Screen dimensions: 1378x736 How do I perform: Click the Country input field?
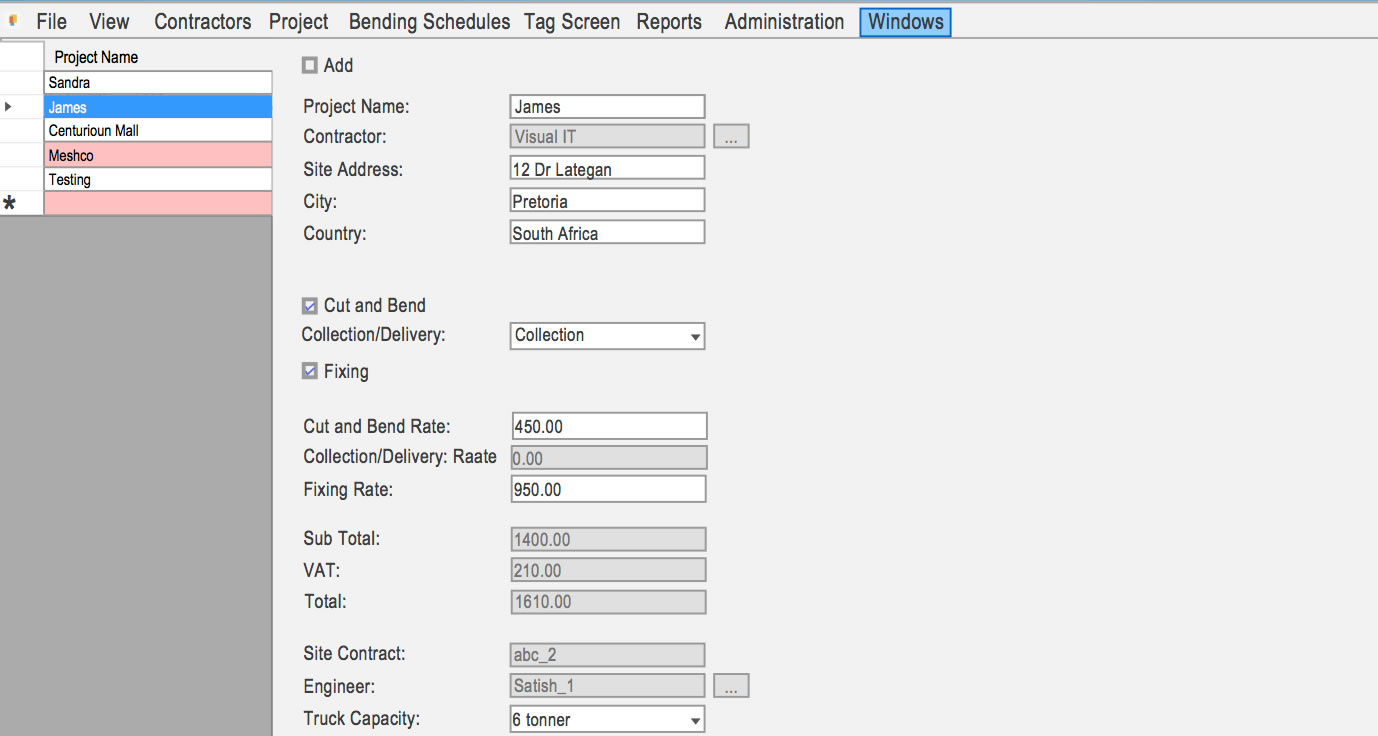click(606, 232)
